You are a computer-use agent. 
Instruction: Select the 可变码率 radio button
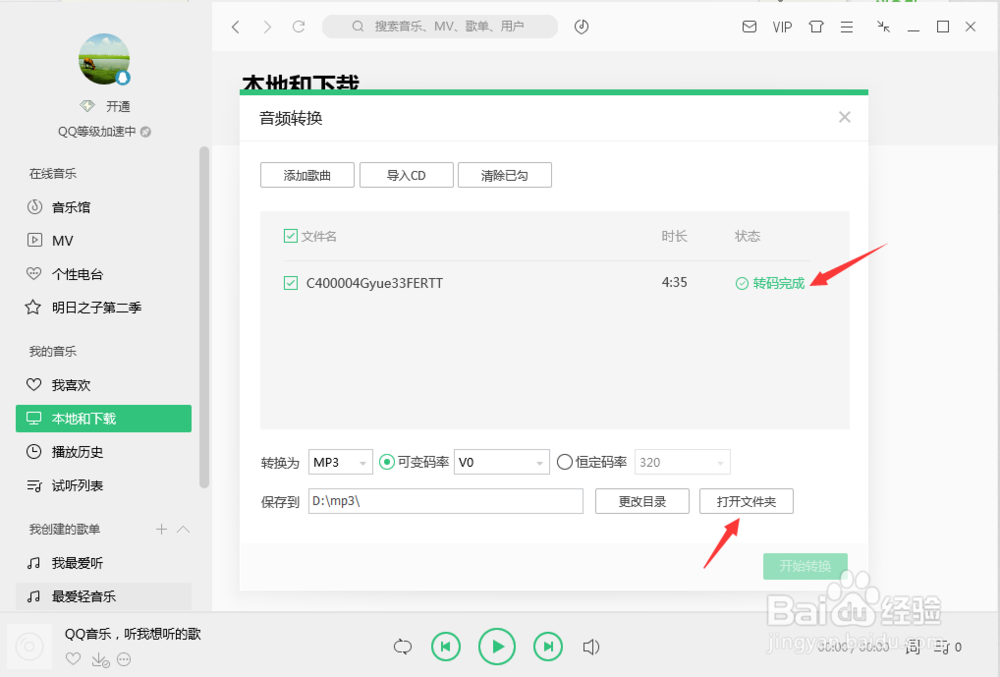tap(386, 462)
